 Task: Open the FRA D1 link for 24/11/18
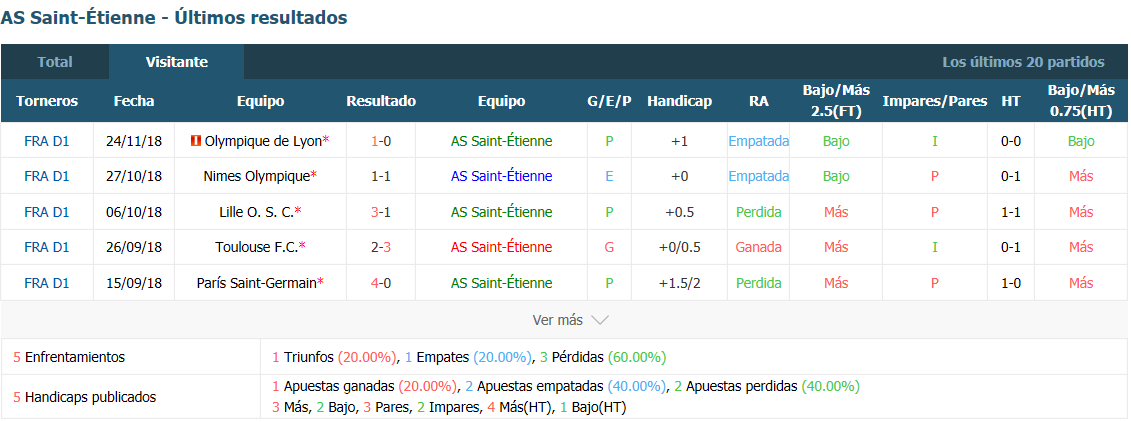[47, 141]
